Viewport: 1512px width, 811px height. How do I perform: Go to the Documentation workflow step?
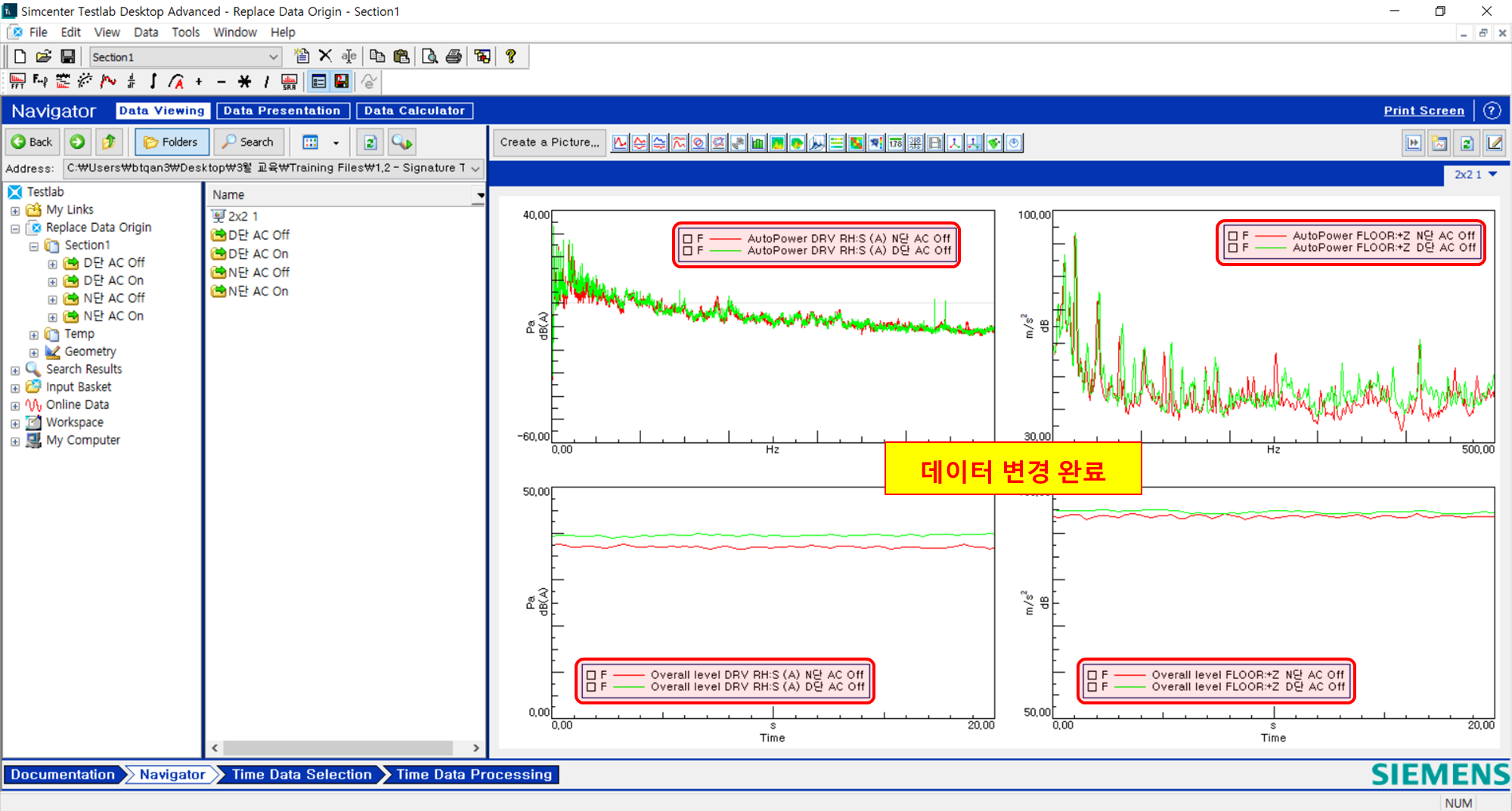(x=63, y=775)
